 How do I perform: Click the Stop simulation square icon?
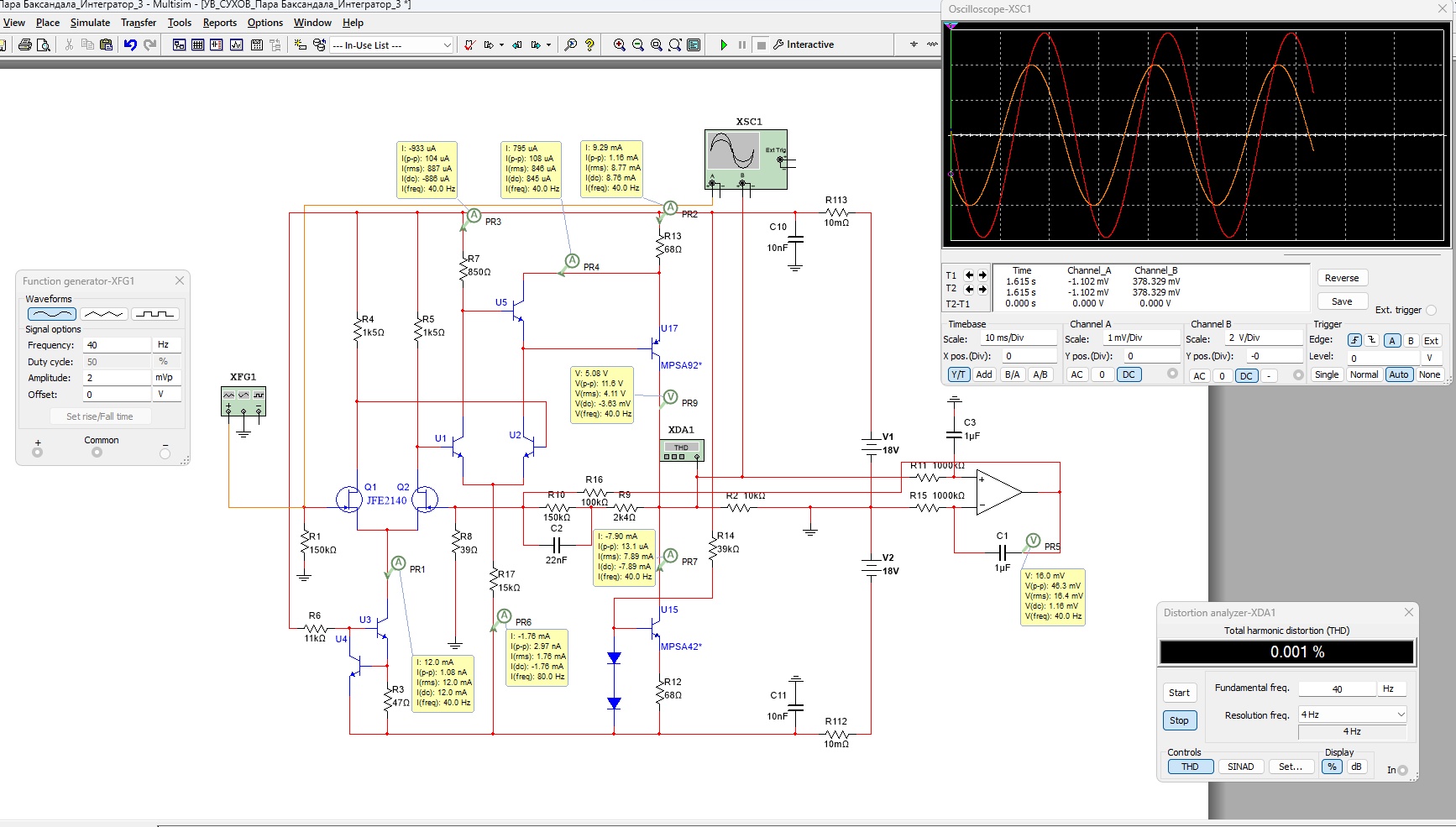click(761, 45)
